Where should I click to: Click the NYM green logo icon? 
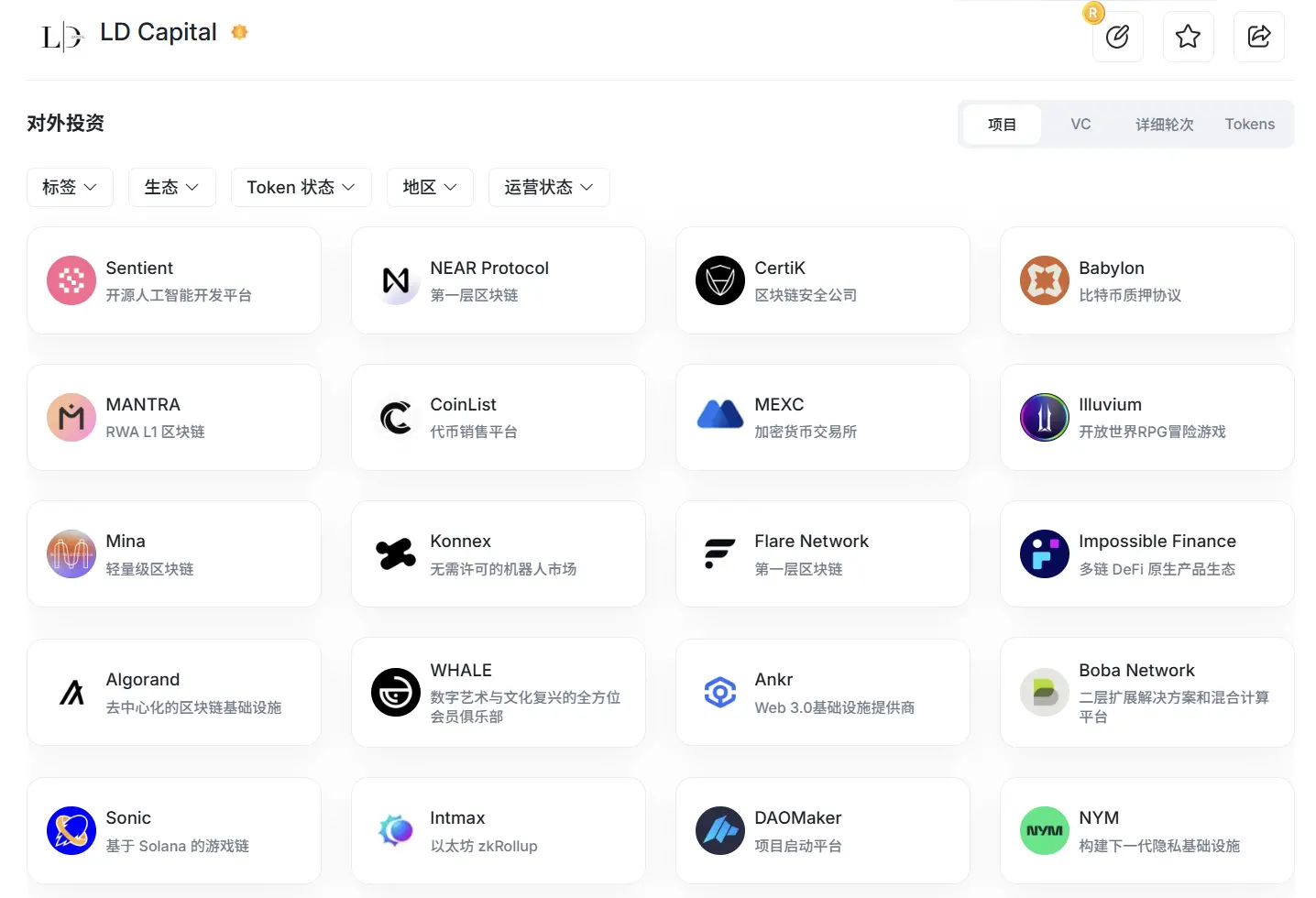(x=1045, y=830)
